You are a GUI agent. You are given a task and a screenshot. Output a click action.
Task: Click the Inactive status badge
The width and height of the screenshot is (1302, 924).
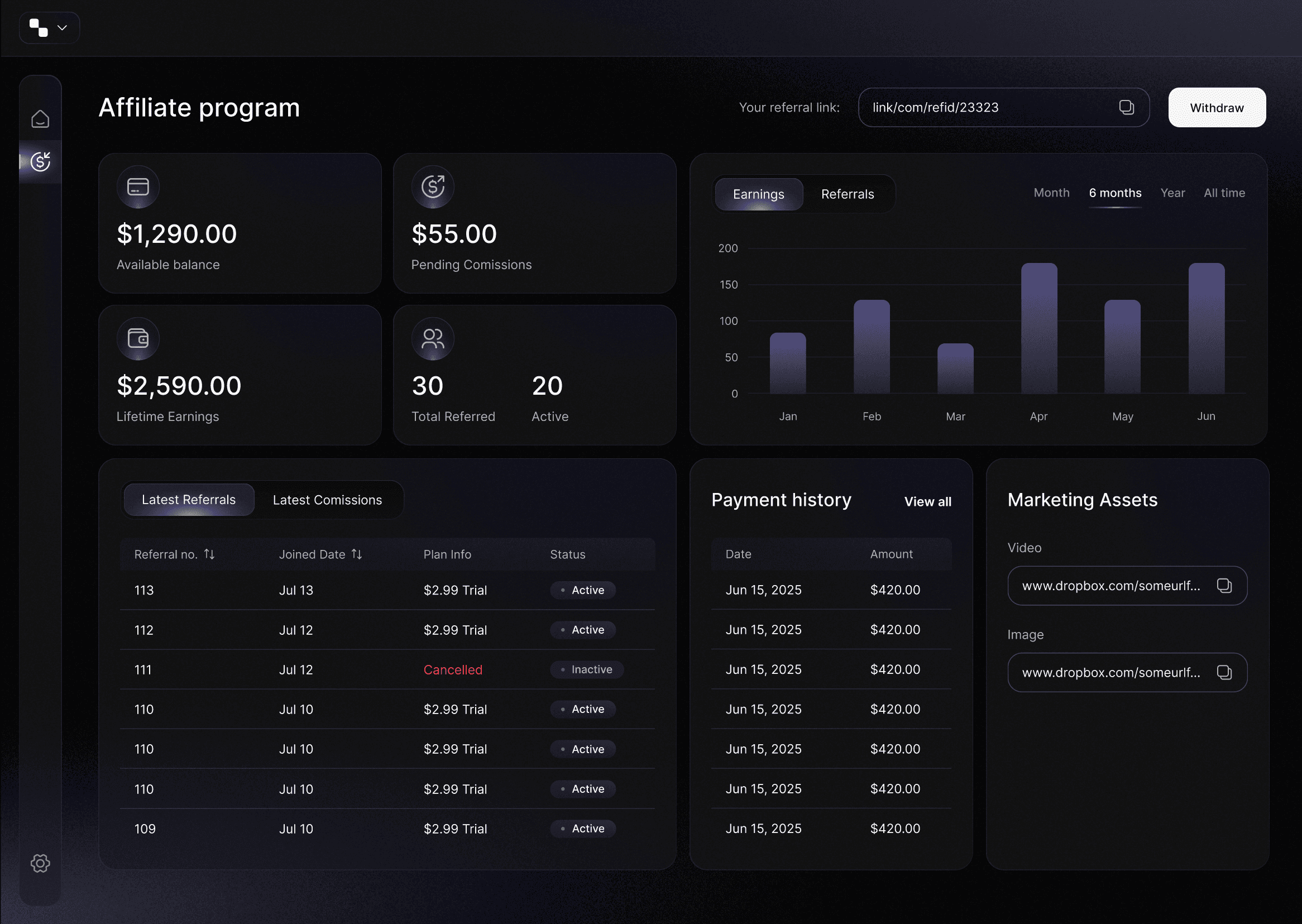pyautogui.click(x=586, y=669)
